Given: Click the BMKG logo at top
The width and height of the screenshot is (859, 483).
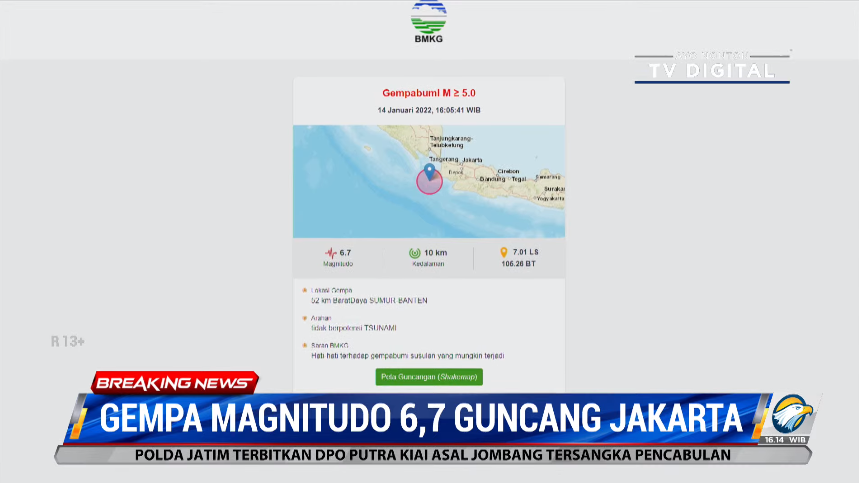Looking at the screenshot, I should click(x=428, y=22).
